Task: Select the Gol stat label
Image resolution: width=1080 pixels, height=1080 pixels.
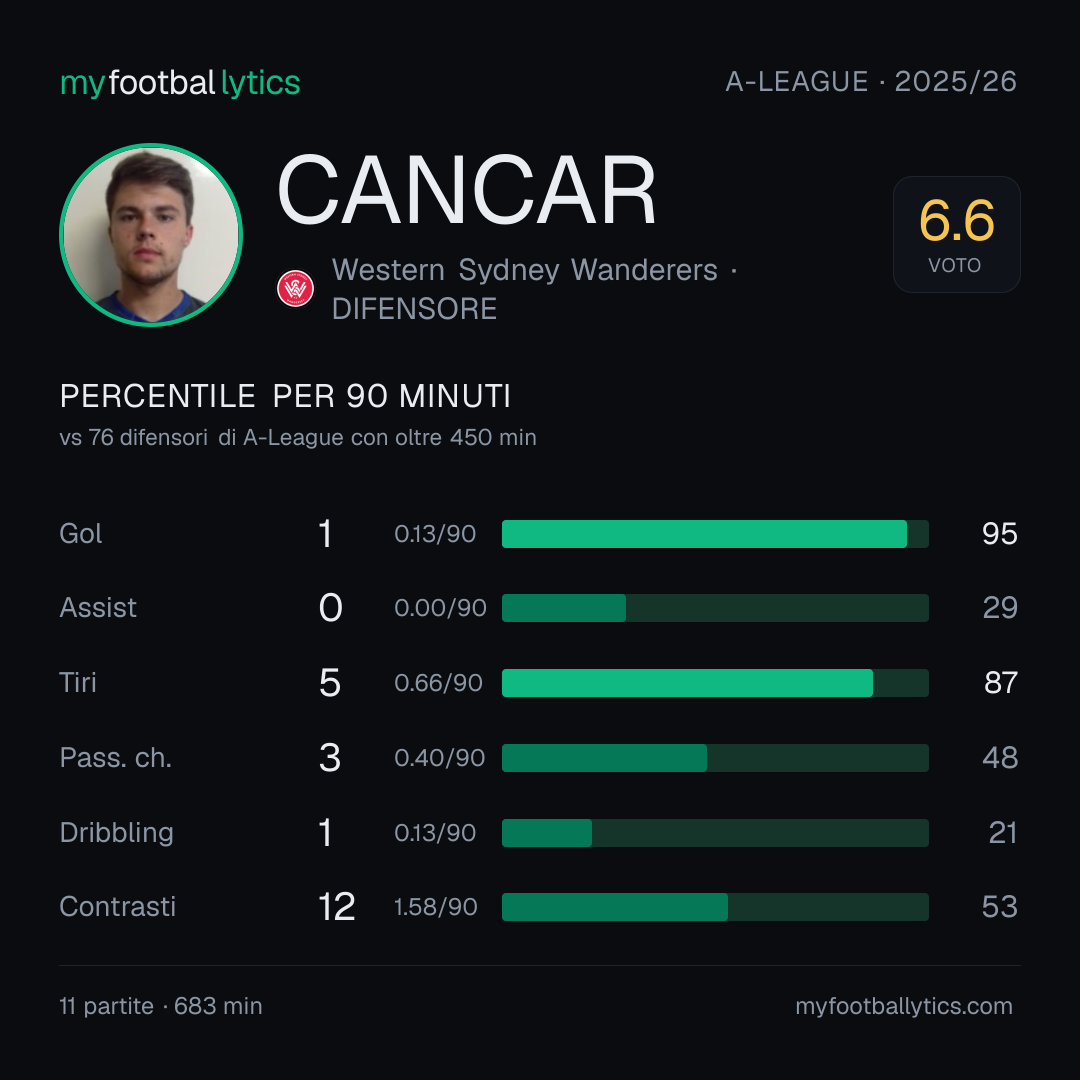Action: [81, 534]
